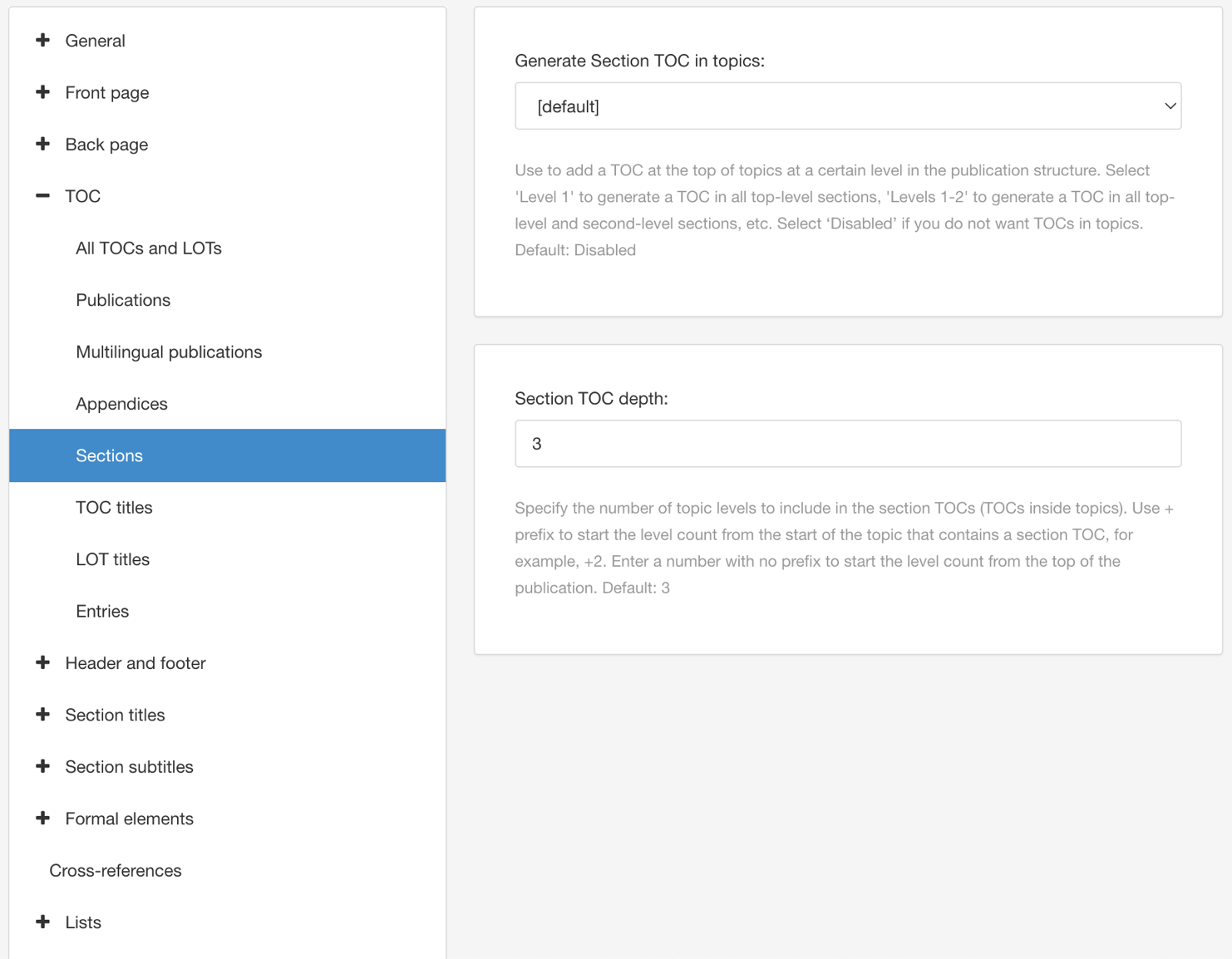Expand the Formal elements group
1232x959 pixels.
[x=42, y=819]
